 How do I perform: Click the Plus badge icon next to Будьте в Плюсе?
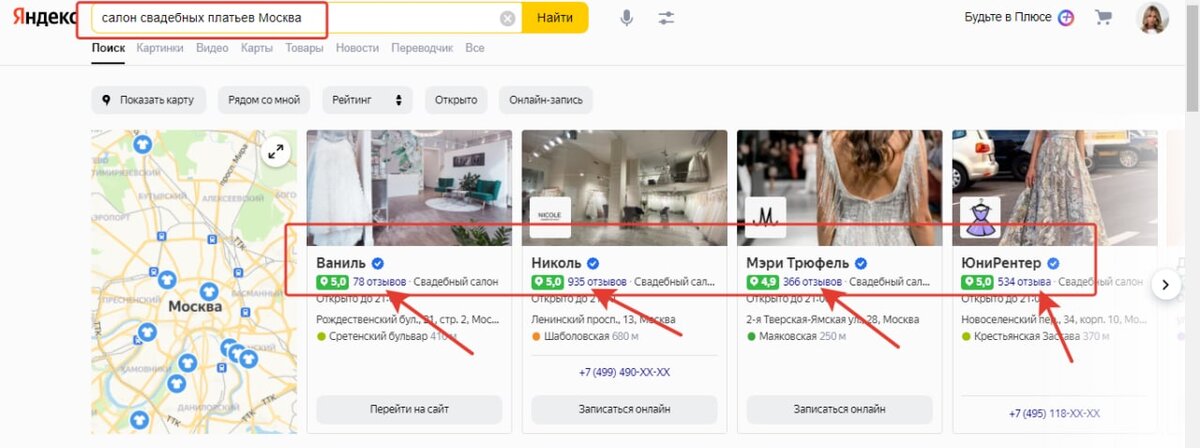point(1066,17)
